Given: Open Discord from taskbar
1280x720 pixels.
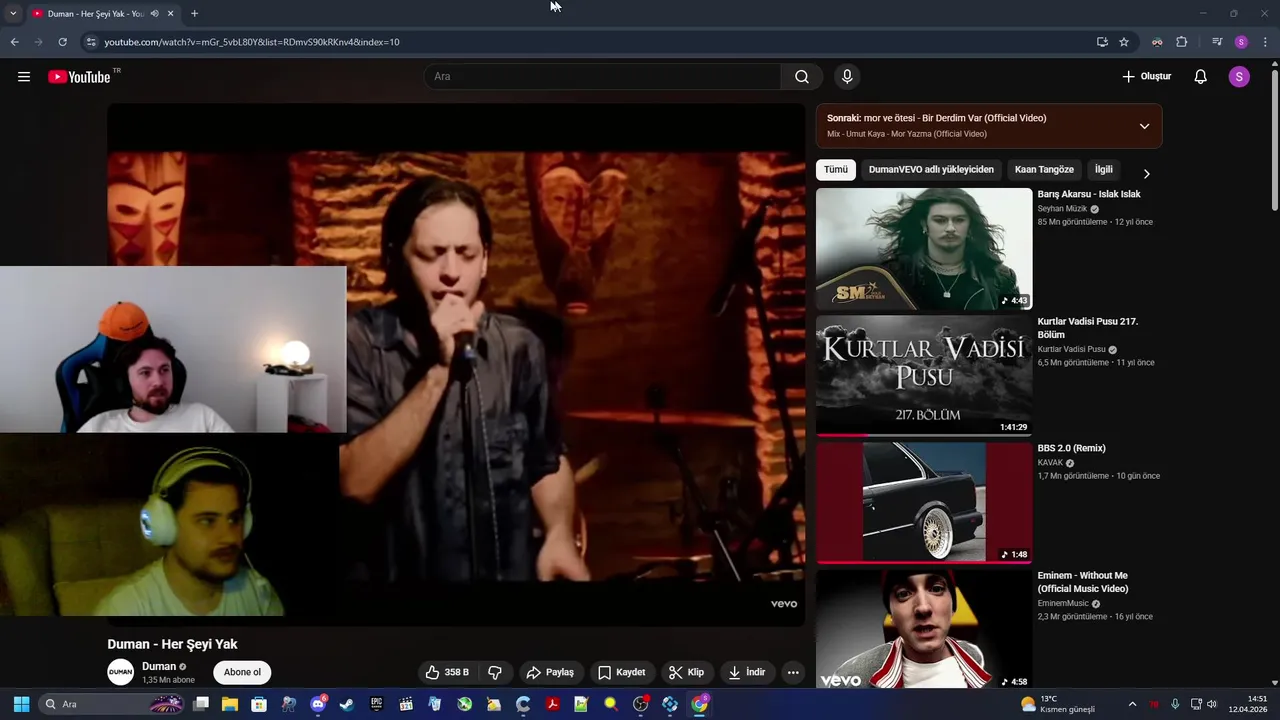Looking at the screenshot, I should coord(318,704).
